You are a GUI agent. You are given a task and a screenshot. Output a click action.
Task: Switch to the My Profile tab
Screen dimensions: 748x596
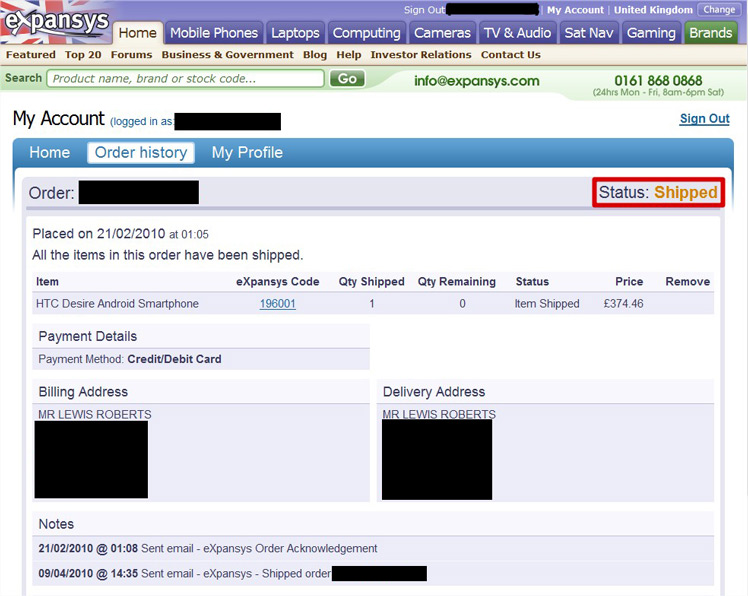click(247, 153)
